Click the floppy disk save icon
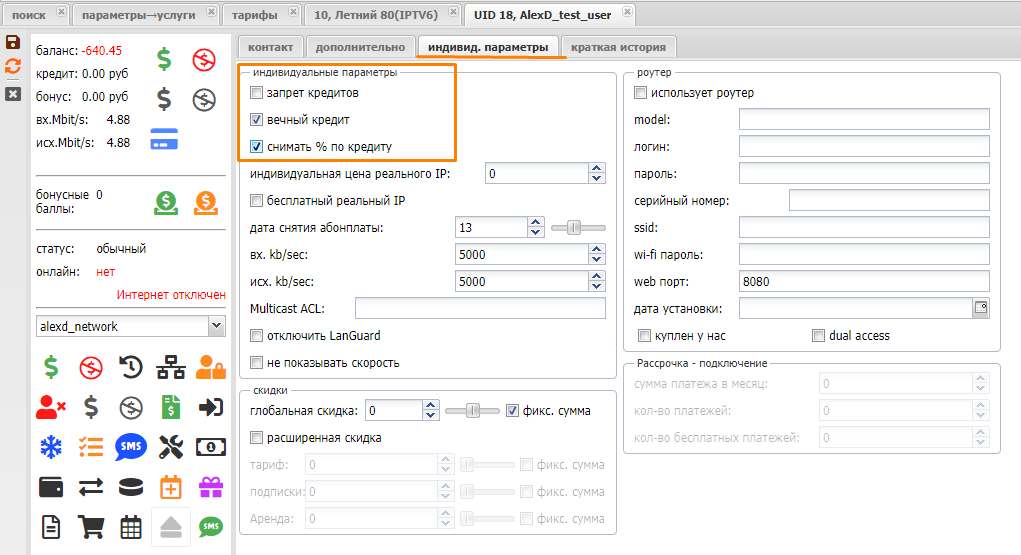The height and width of the screenshot is (555, 1021). click(13, 42)
